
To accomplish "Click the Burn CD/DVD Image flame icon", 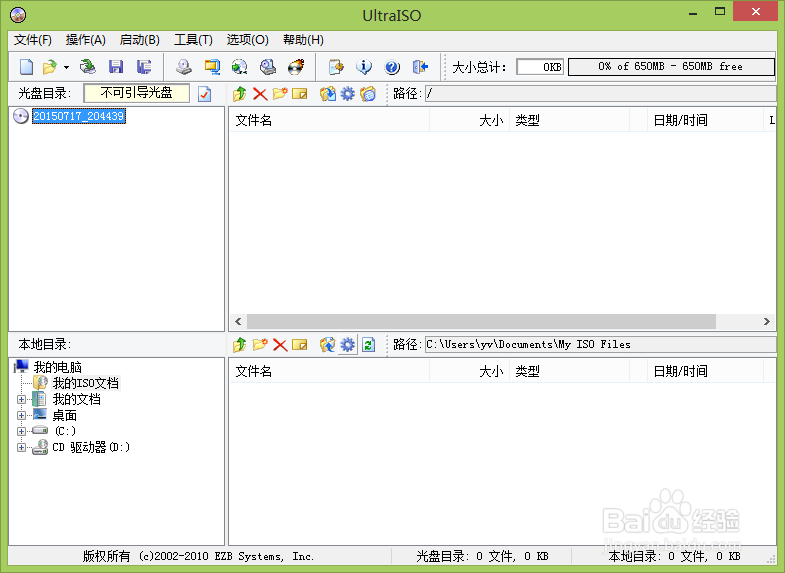I will pos(296,67).
